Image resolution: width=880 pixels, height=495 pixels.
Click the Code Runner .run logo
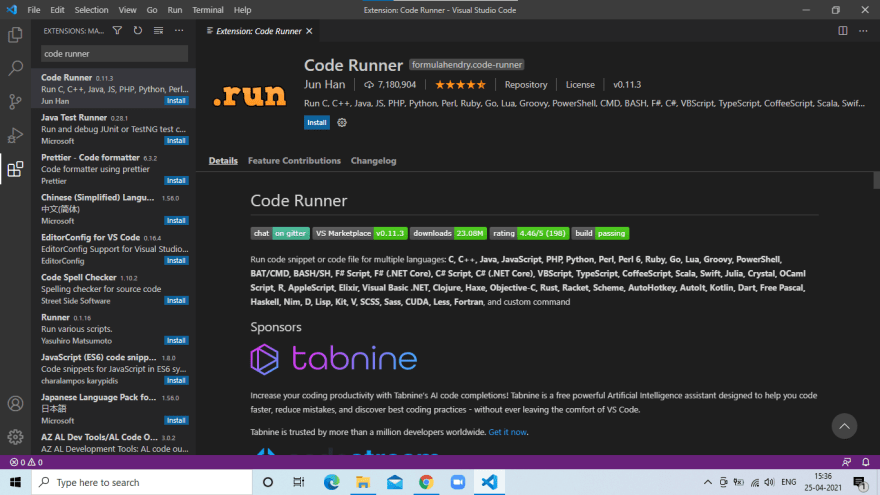[250, 94]
